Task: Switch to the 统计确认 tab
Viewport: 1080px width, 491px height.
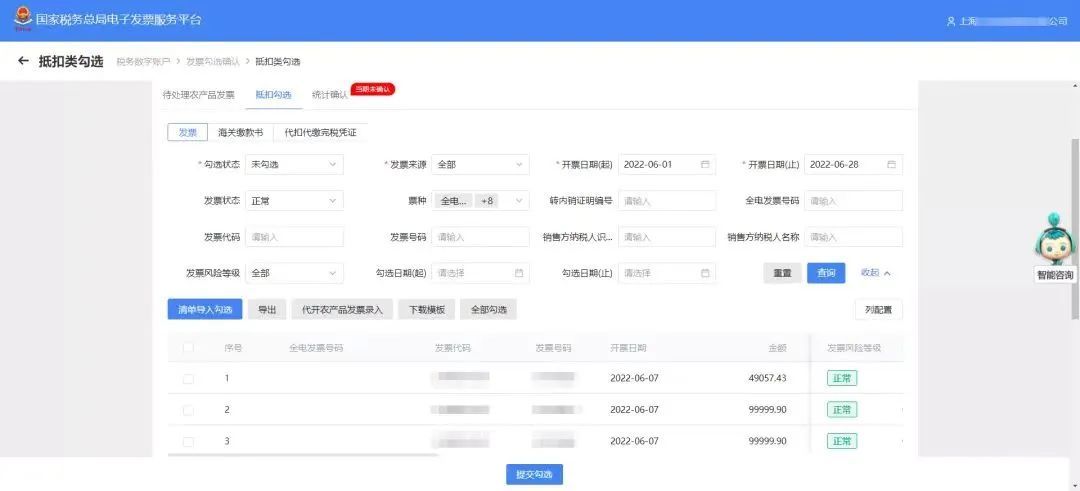Action: tap(329, 95)
